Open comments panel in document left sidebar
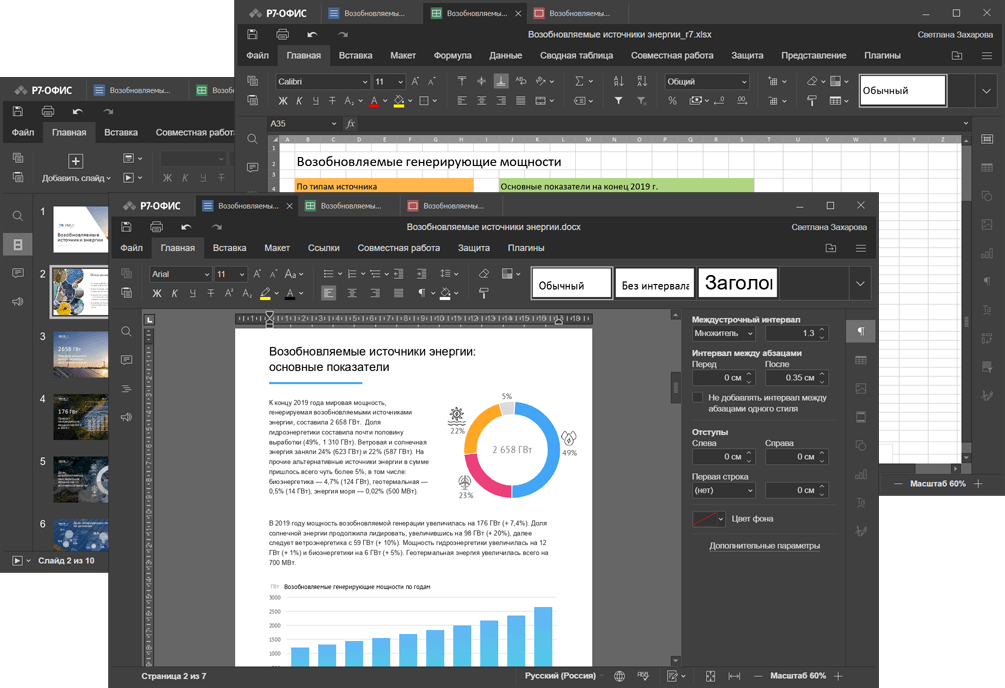Image resolution: width=1005 pixels, height=688 pixels. [126, 360]
